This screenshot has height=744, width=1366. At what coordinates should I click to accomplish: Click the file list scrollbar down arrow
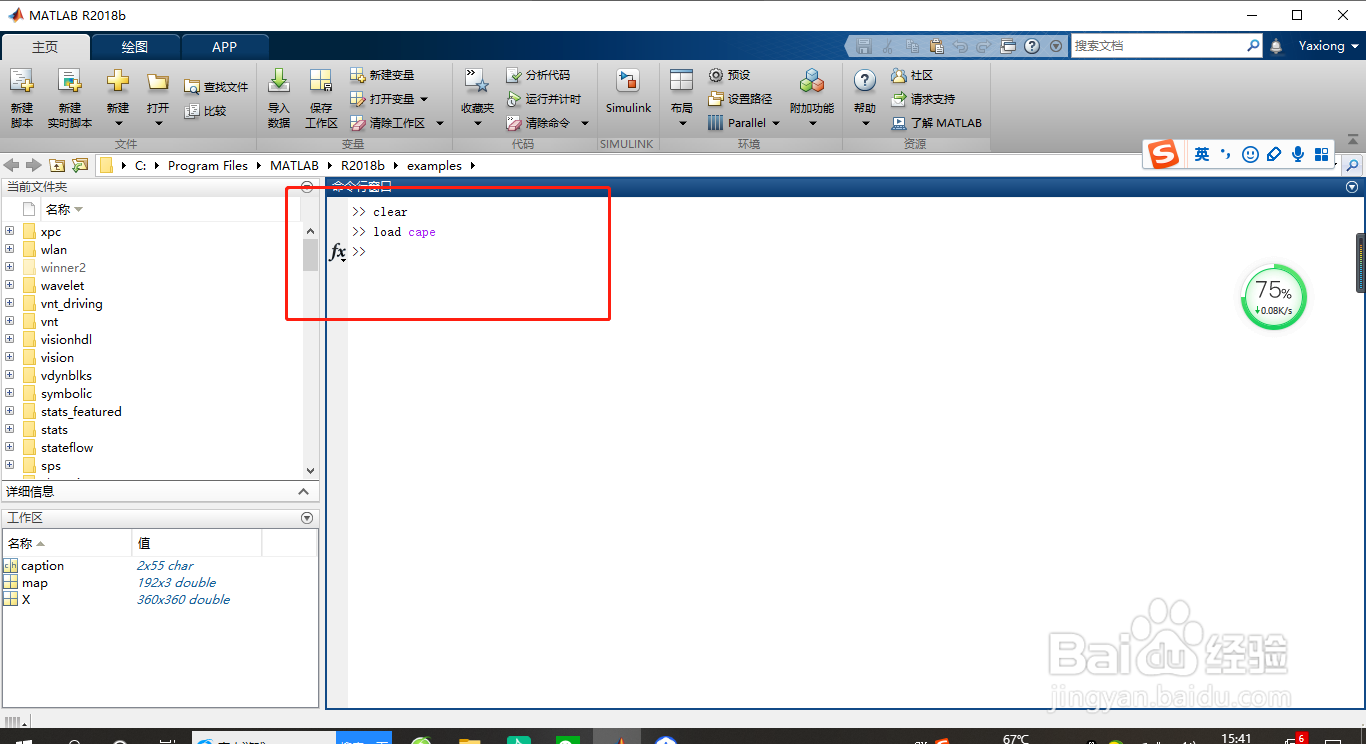click(310, 470)
